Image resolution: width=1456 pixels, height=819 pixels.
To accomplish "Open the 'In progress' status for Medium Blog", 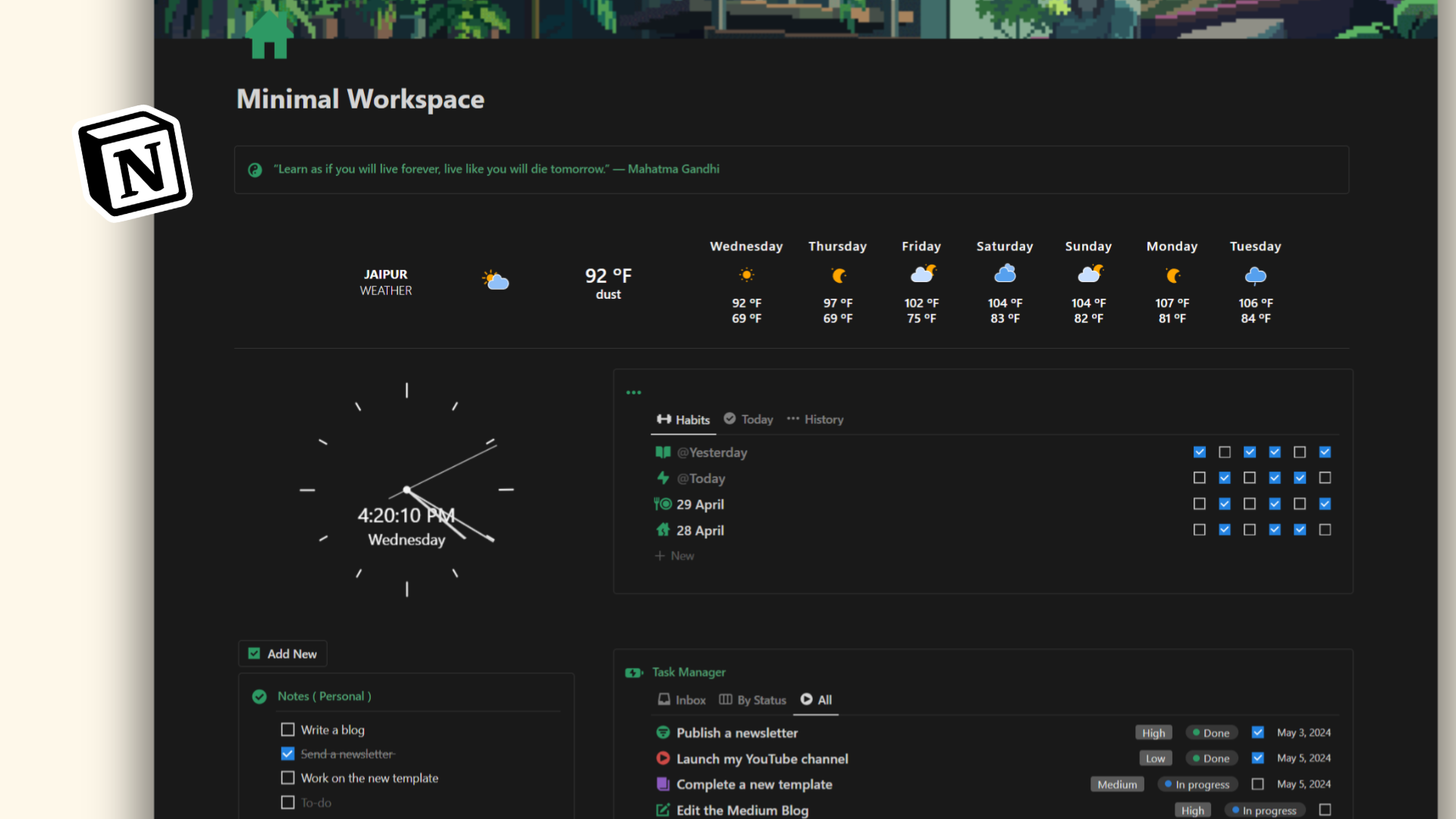I will [x=1263, y=810].
